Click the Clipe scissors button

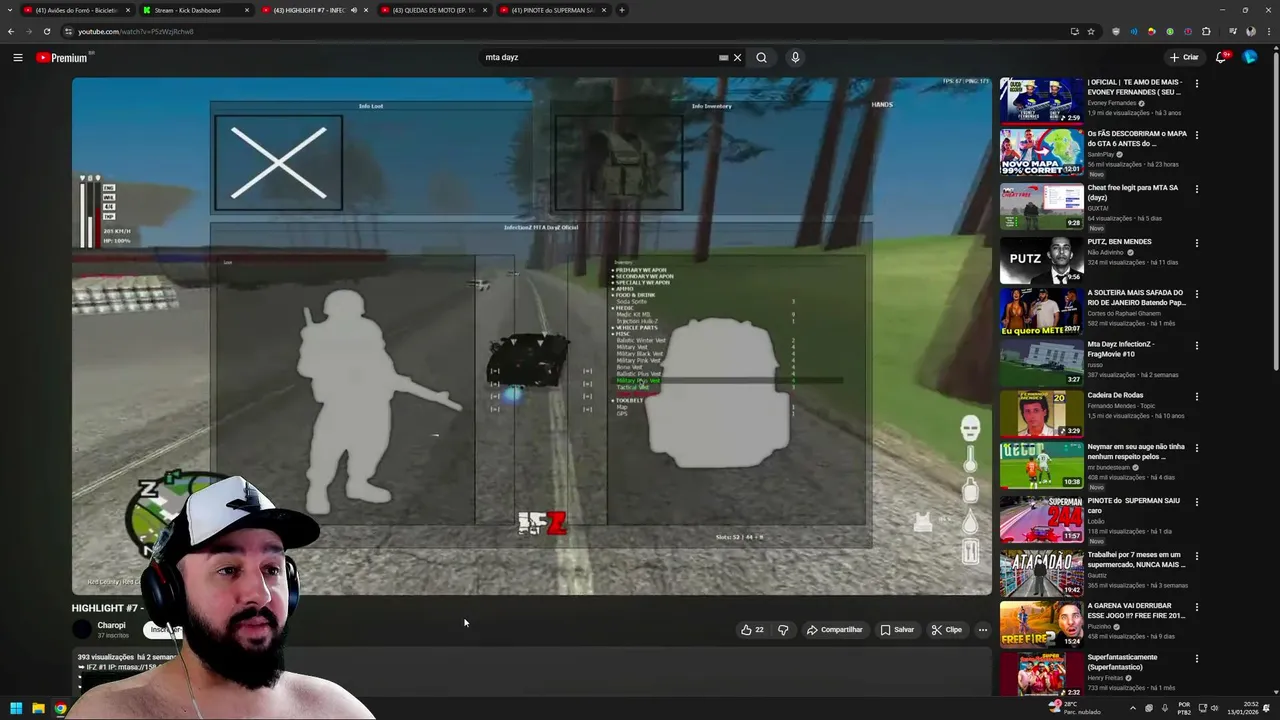click(x=946, y=629)
